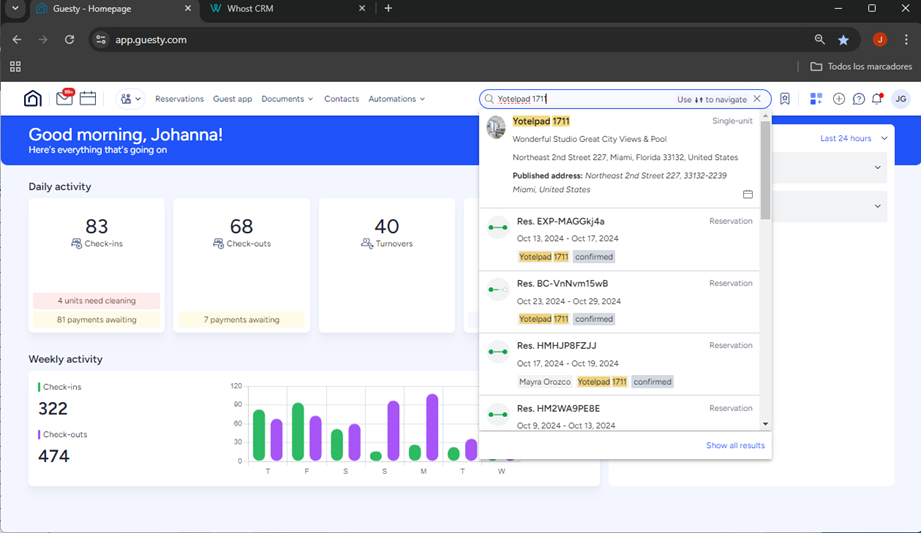Open the saved bookmark icon beside search
Screen dimensions: 921x533
[x=785, y=99]
